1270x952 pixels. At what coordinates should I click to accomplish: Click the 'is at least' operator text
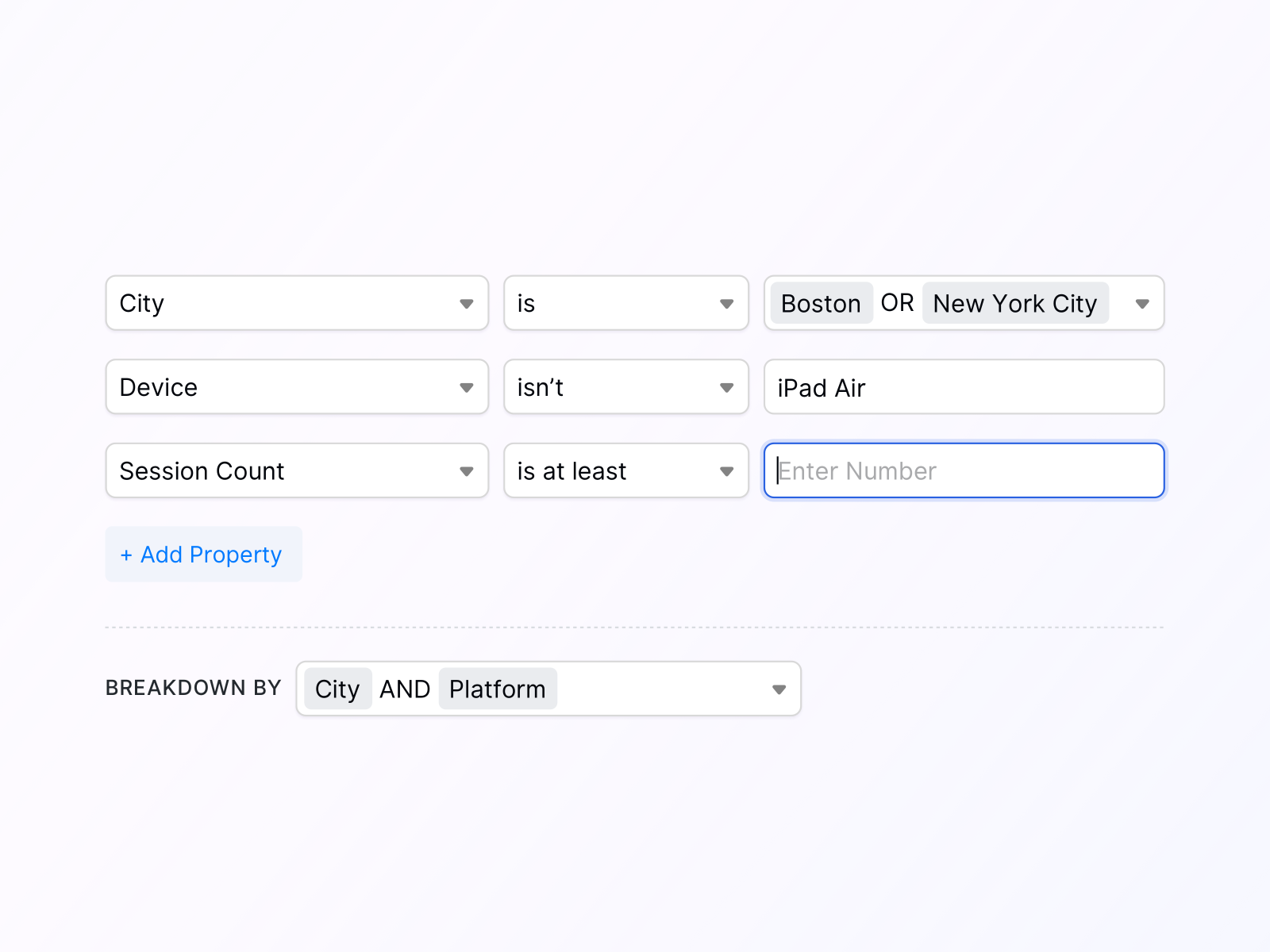click(571, 471)
